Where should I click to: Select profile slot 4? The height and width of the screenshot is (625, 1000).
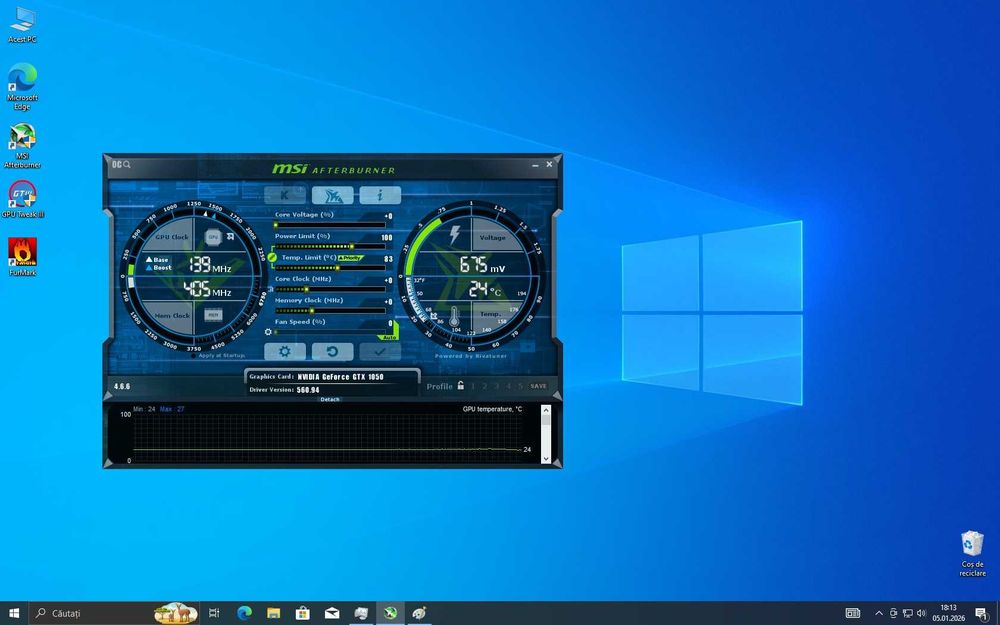tap(509, 386)
